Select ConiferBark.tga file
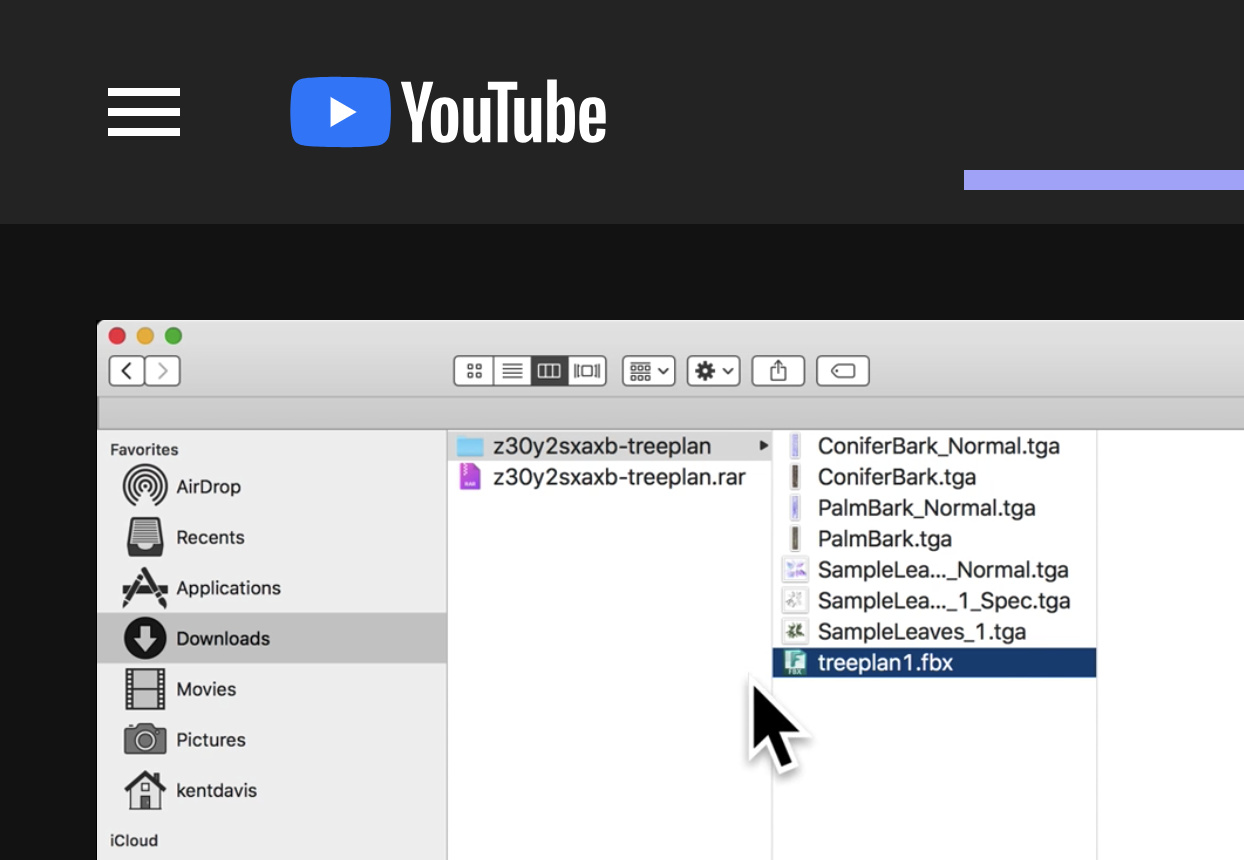1244x860 pixels. pos(935,477)
